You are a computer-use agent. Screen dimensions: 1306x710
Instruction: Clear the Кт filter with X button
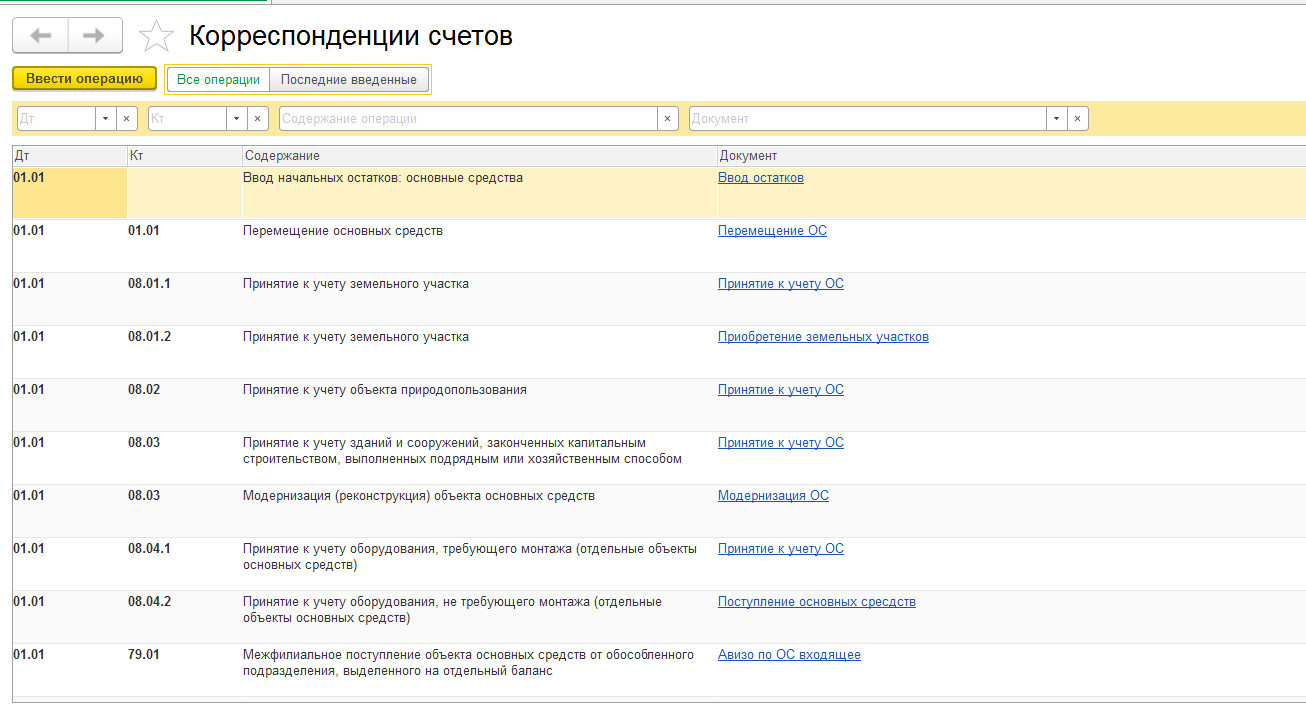pos(258,119)
